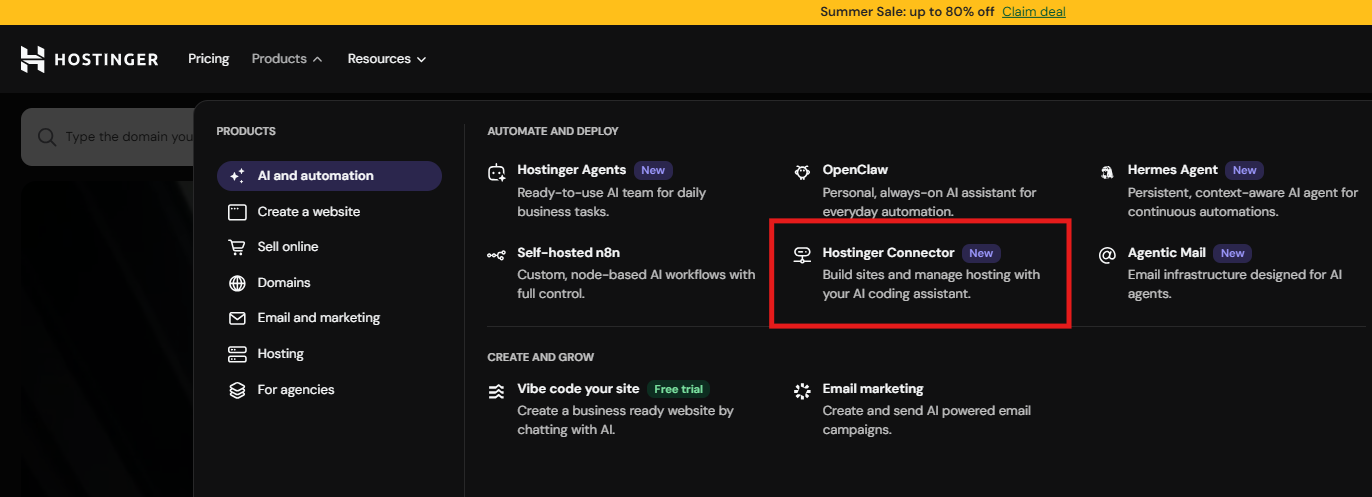Click the Email marketing spinner icon
Screen dimensions: 1372x497
tap(802, 391)
